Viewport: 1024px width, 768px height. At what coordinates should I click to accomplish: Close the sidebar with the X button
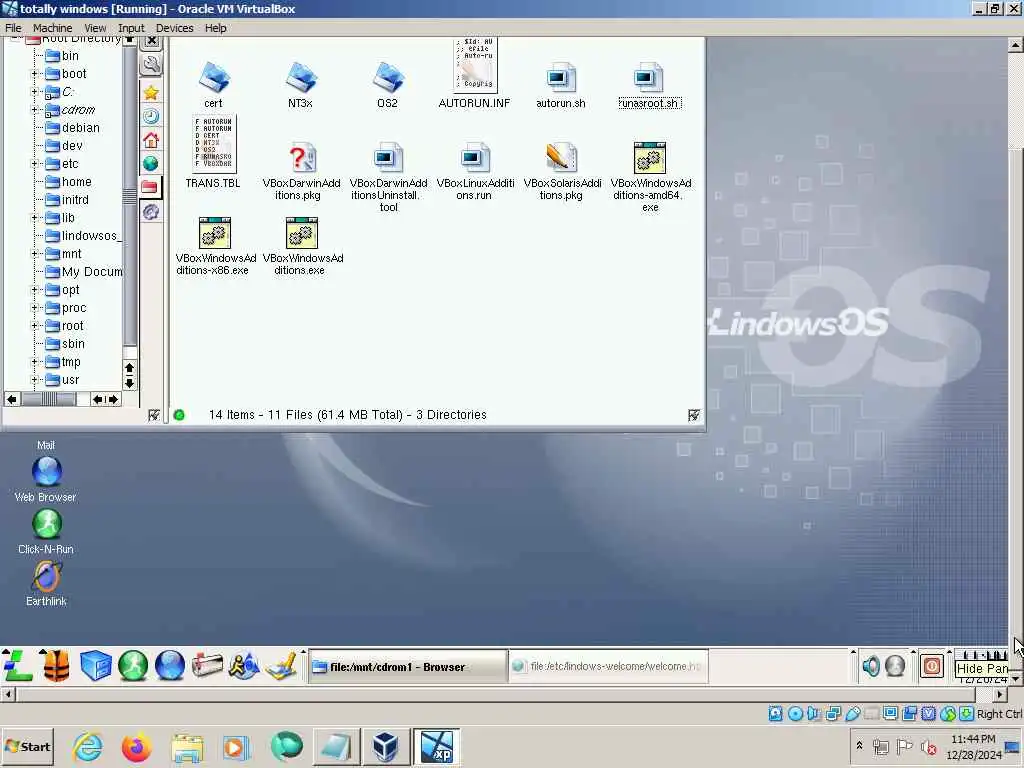click(152, 41)
